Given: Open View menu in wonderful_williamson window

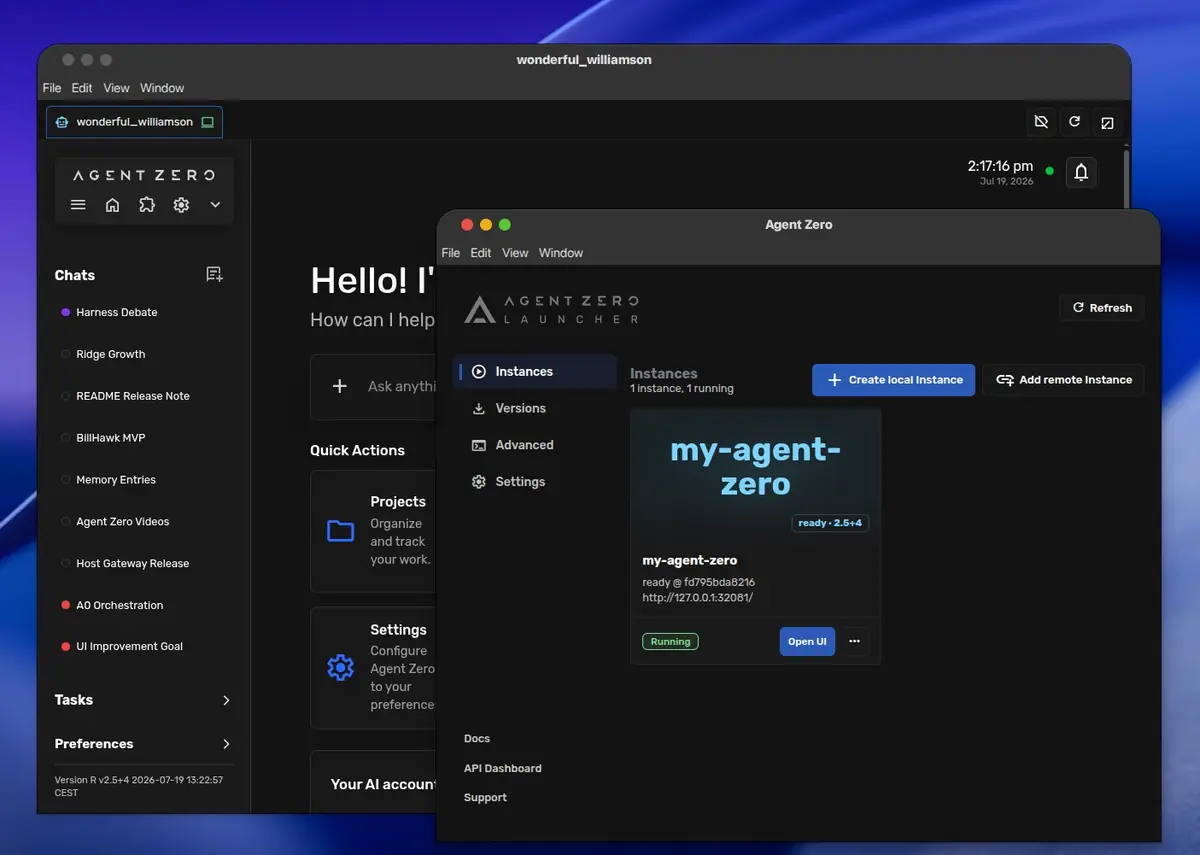Looking at the screenshot, I should point(116,88).
